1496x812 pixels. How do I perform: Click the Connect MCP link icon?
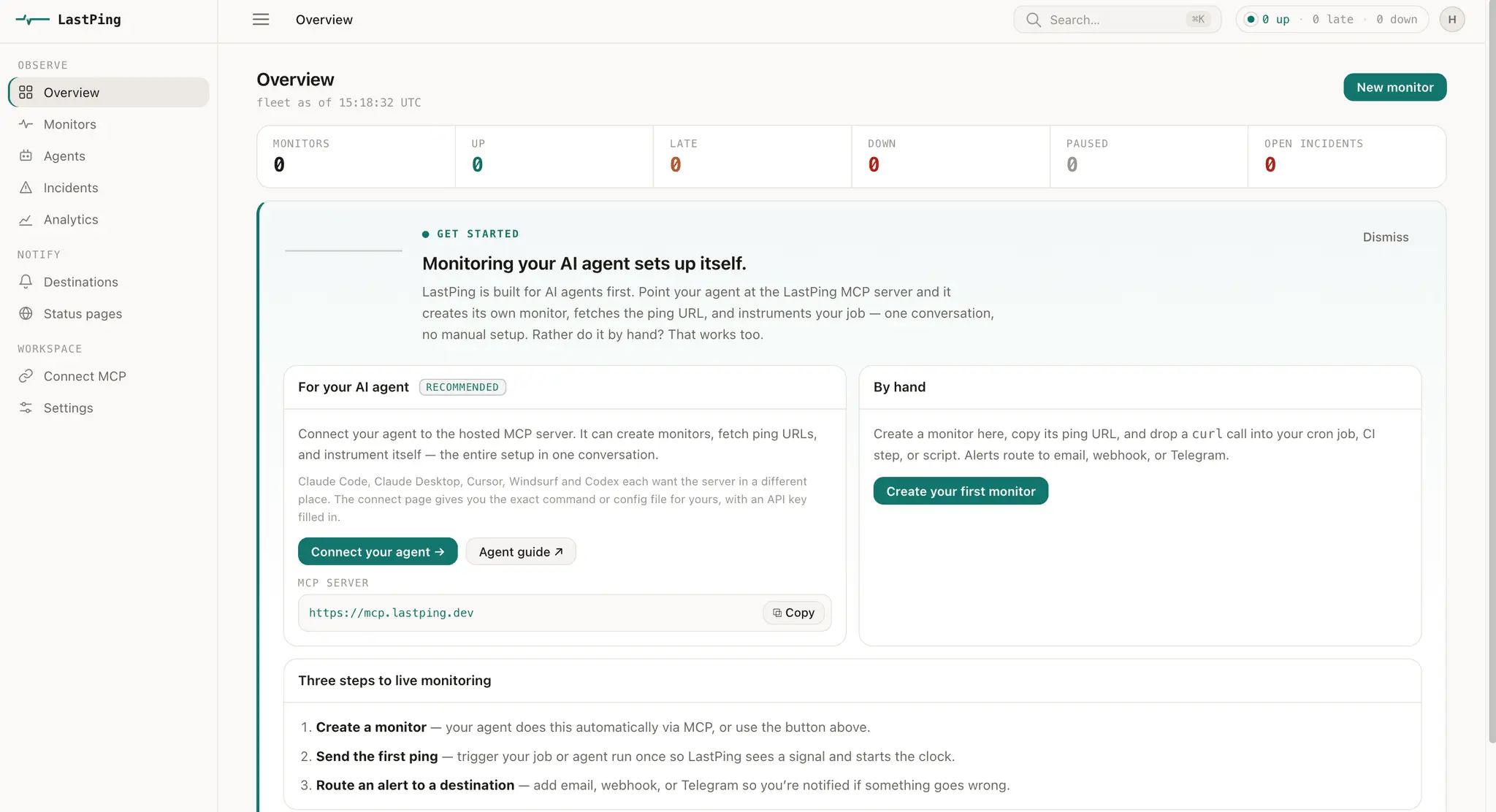pyautogui.click(x=26, y=376)
